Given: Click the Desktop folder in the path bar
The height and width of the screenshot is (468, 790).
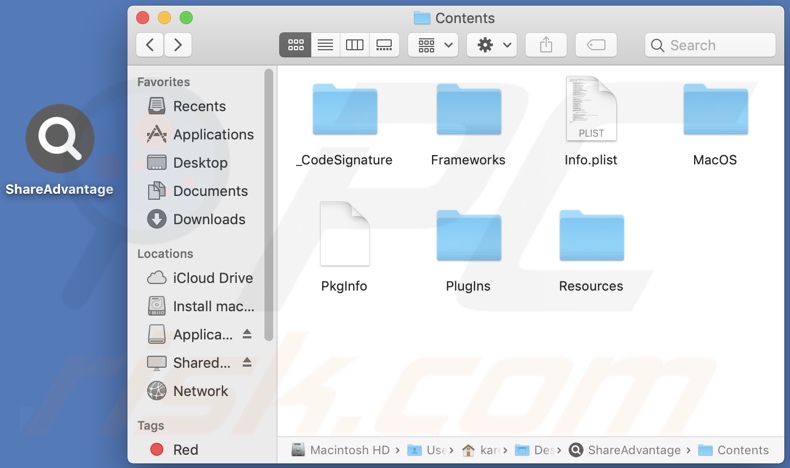Looking at the screenshot, I should [535, 450].
